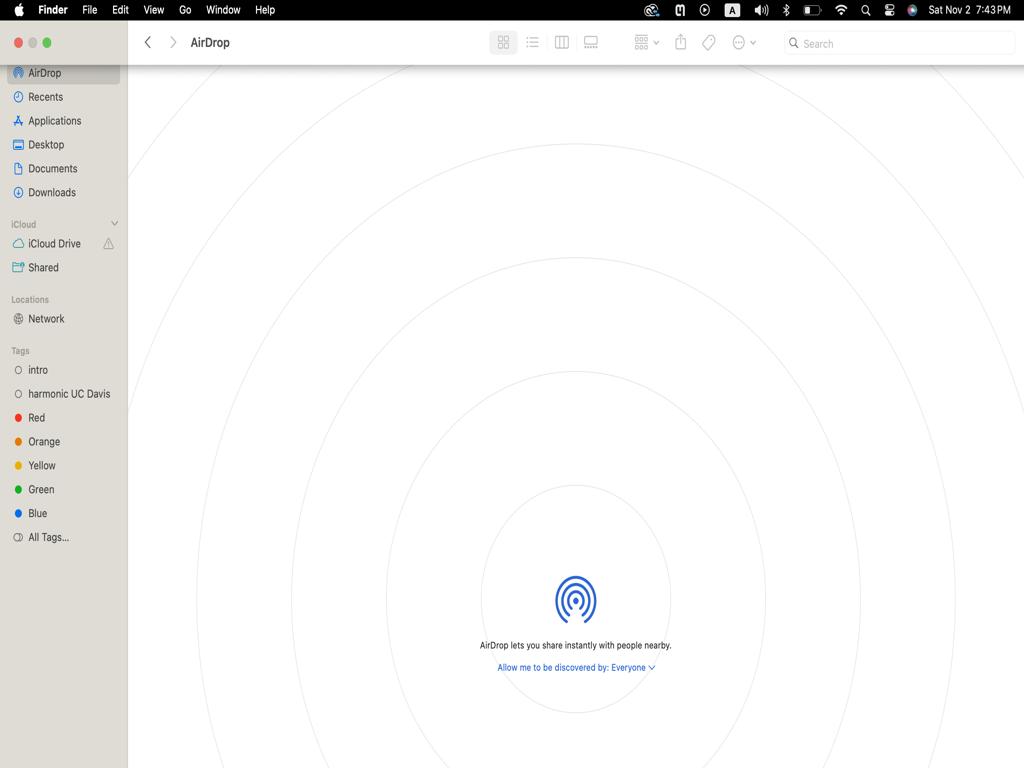Open the Go menu
Screen dimensions: 1024x768
point(185,10)
